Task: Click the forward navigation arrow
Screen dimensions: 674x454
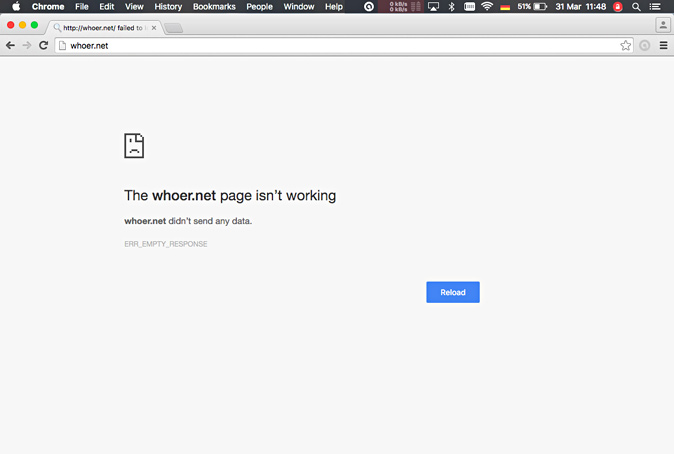Action: pyautogui.click(x=27, y=45)
